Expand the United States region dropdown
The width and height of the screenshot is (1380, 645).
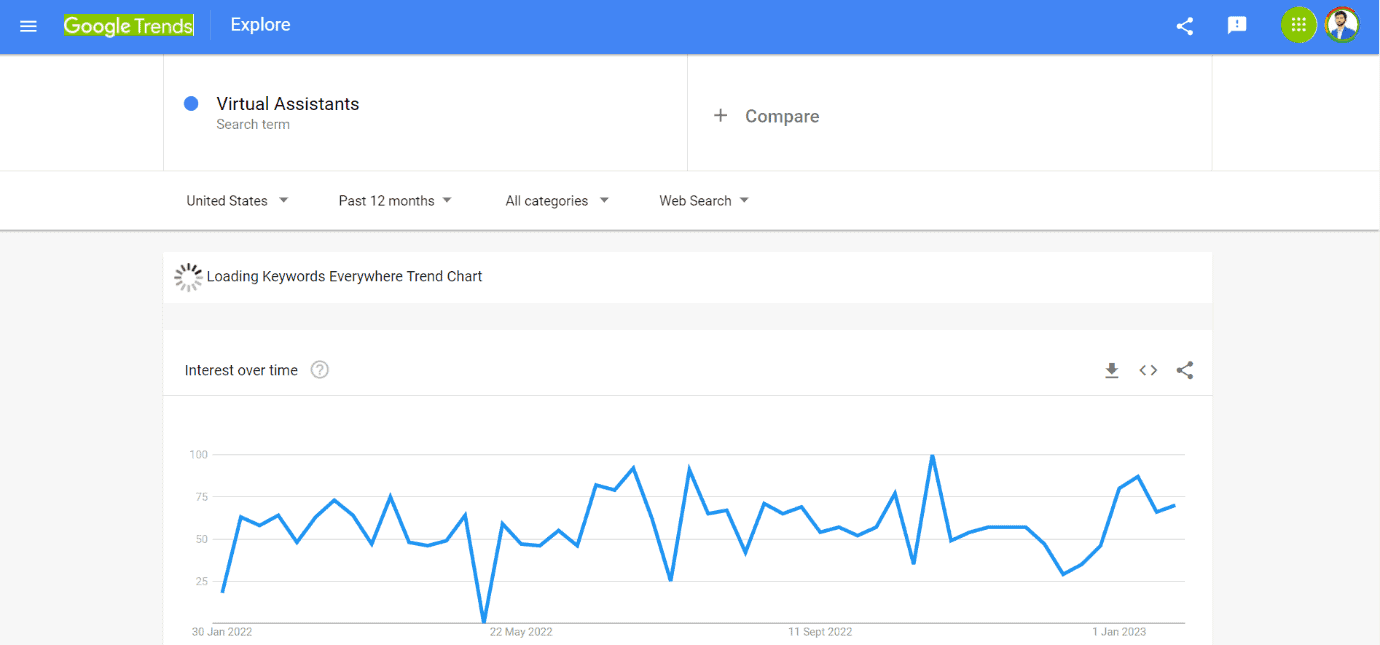[x=237, y=201]
